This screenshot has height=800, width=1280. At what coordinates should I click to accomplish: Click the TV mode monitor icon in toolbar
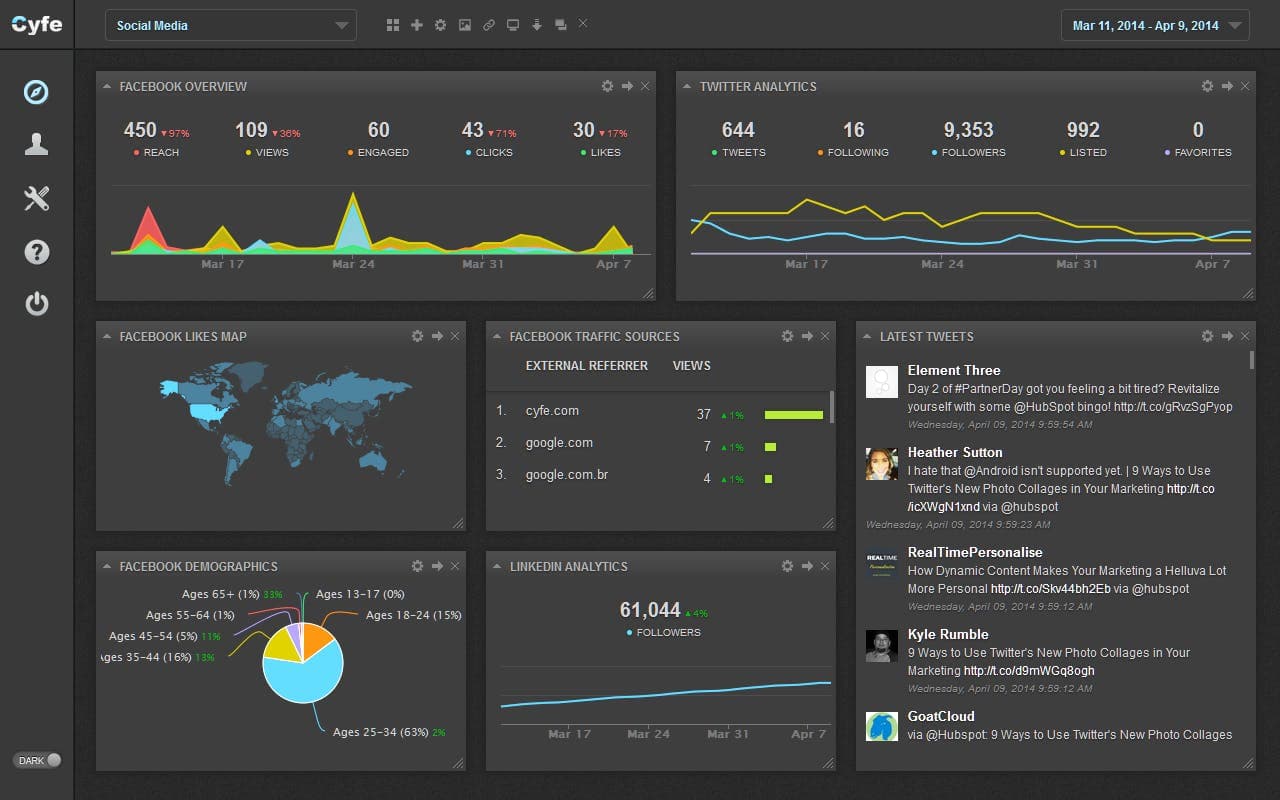pyautogui.click(x=513, y=24)
